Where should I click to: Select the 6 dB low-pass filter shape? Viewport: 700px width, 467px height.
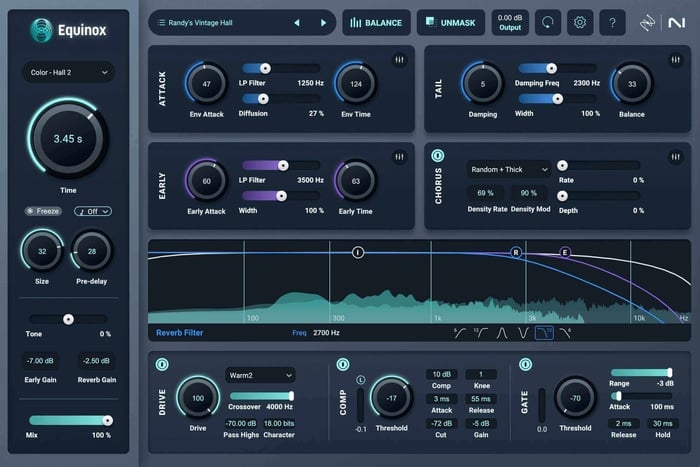point(565,333)
